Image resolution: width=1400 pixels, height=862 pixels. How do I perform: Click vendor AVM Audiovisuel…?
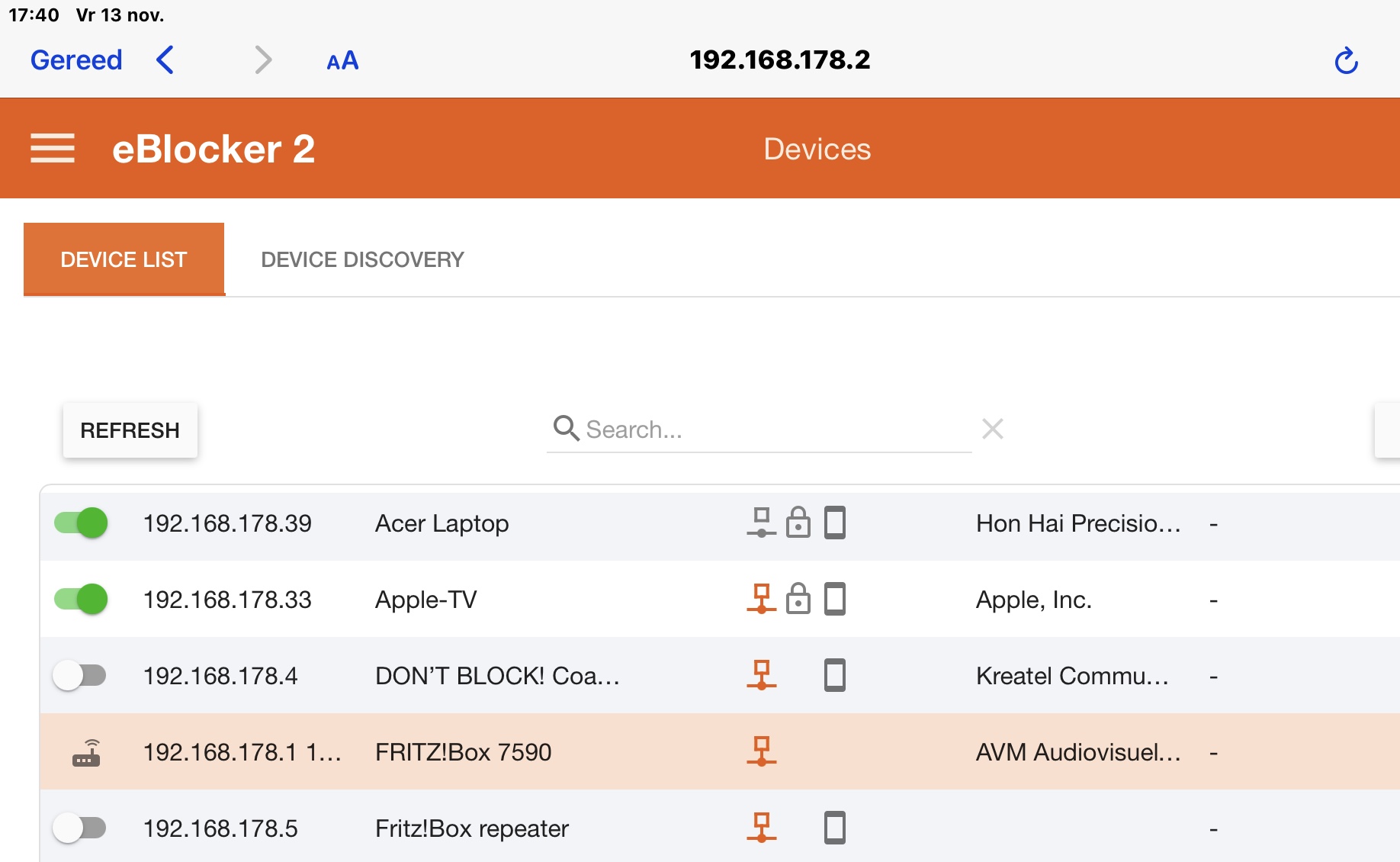pyautogui.click(x=1078, y=752)
